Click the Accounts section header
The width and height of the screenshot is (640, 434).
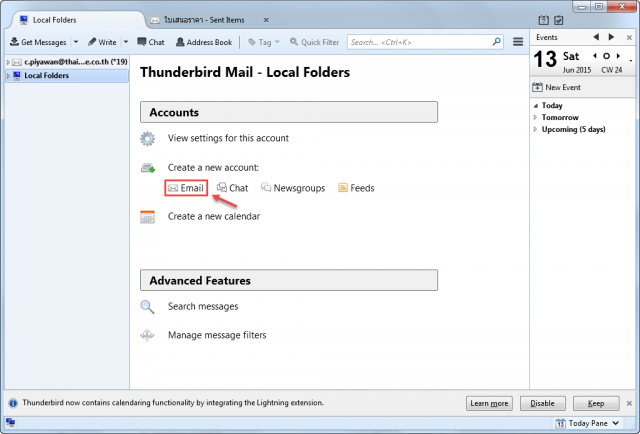[x=289, y=112]
